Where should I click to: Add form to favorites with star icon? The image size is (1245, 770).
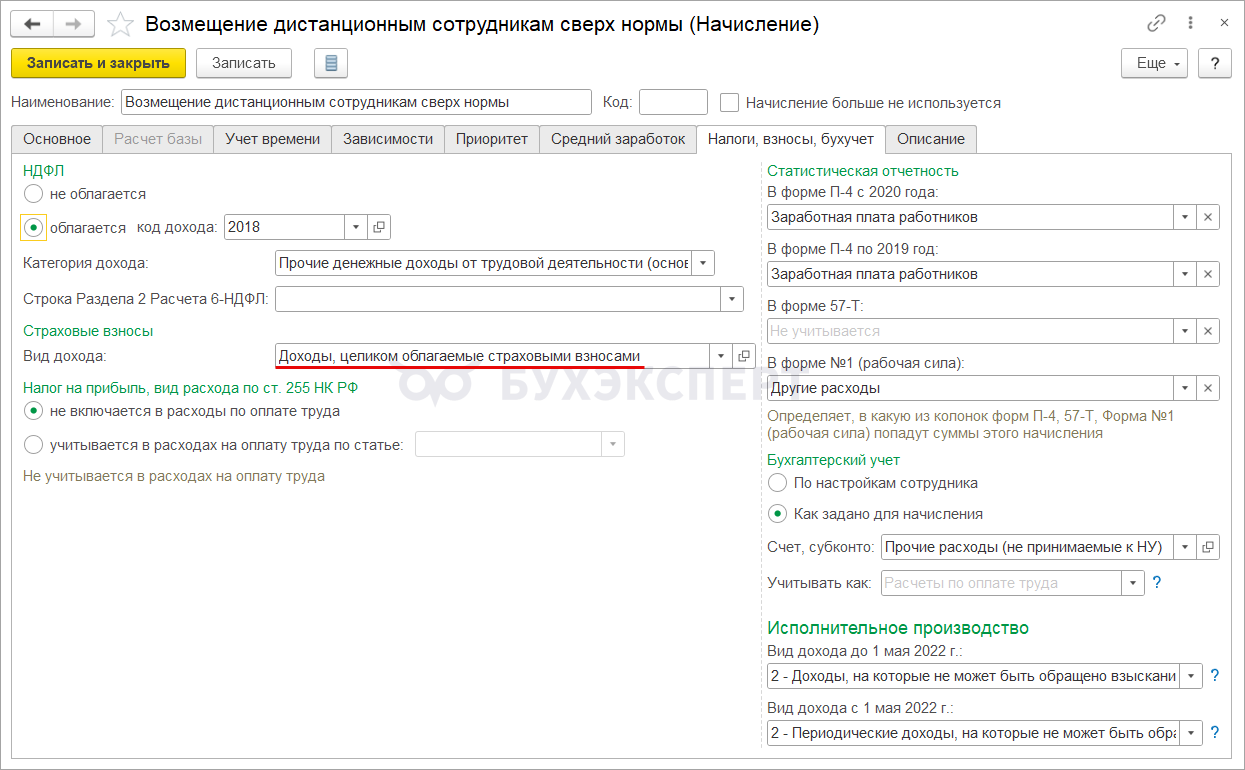point(120,24)
